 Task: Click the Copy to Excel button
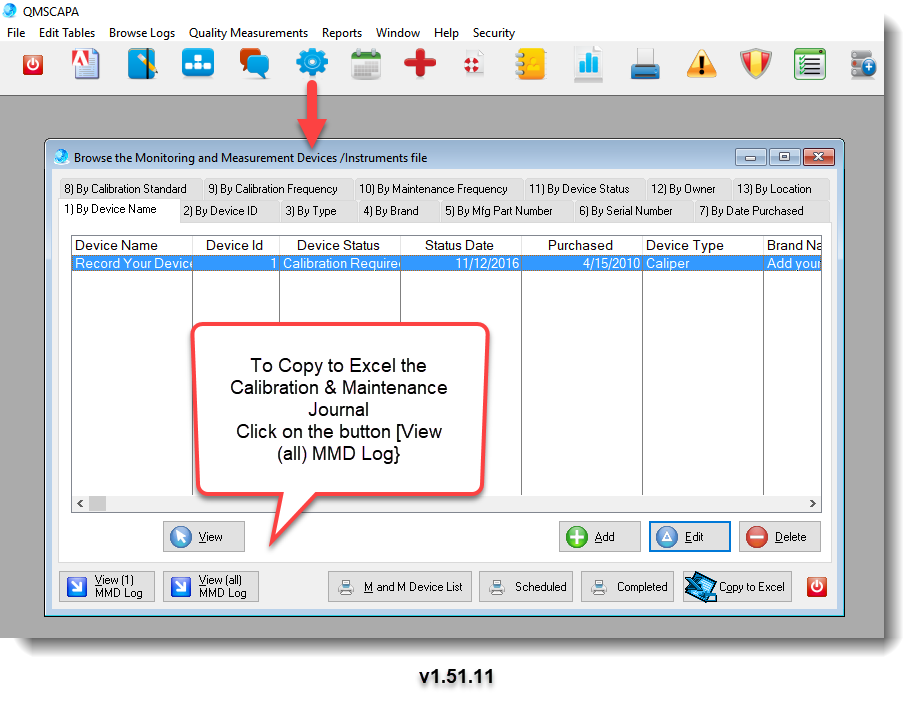[x=737, y=587]
